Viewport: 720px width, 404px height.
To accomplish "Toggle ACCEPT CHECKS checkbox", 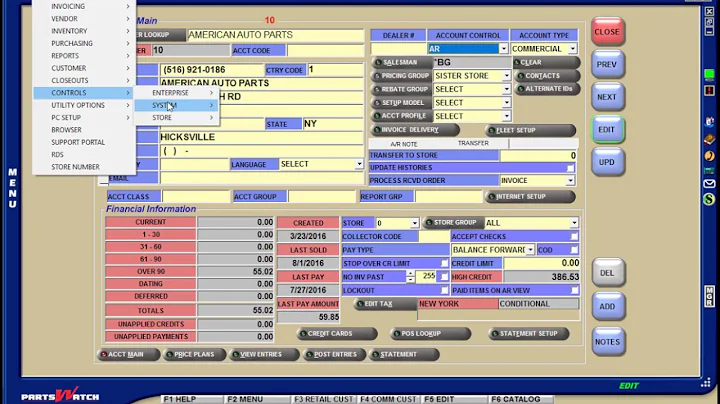I will [x=574, y=236].
